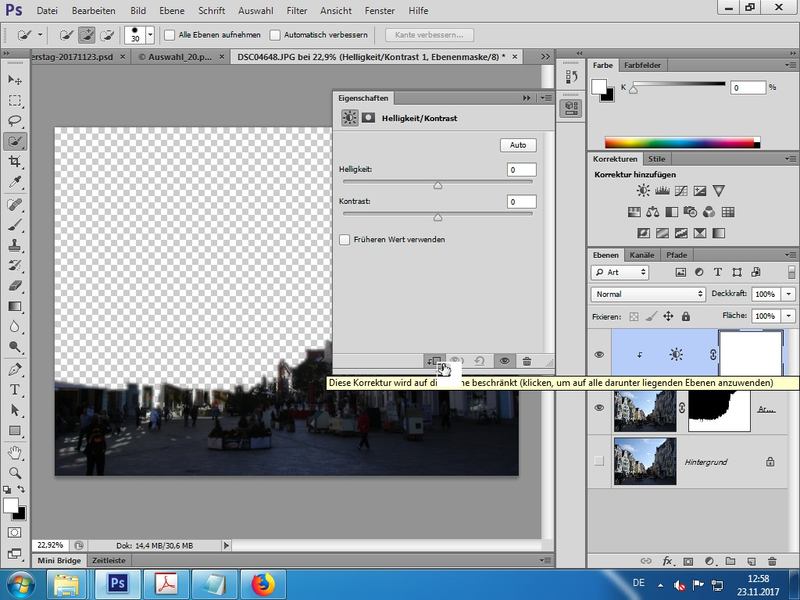Click the Helligkeit slider handle
The height and width of the screenshot is (600, 800).
coord(437,185)
